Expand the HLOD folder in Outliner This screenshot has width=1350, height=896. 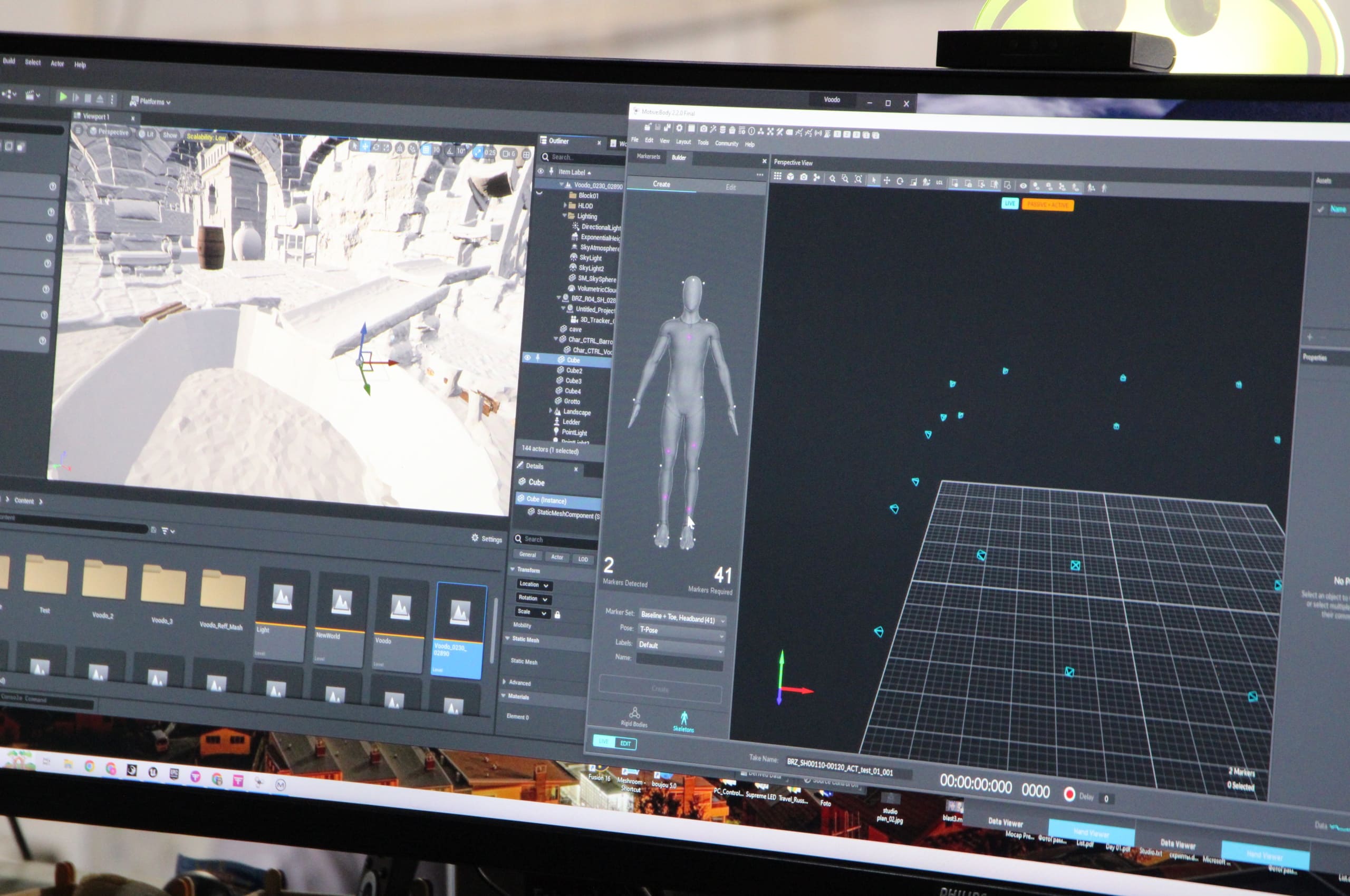point(565,204)
